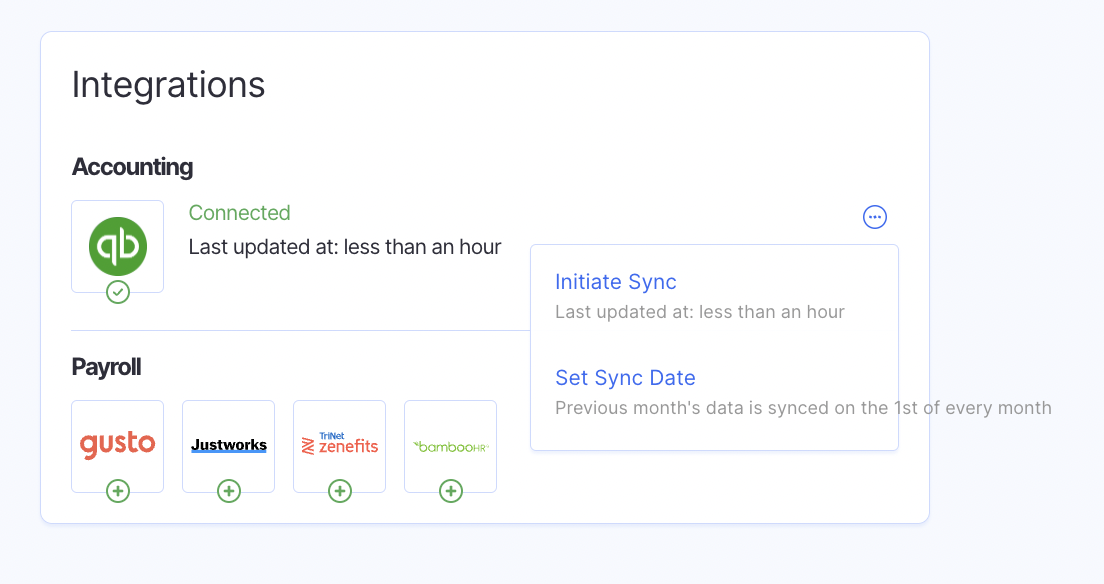Click the green Connected status text
Image resolution: width=1104 pixels, height=584 pixels.
click(x=239, y=213)
